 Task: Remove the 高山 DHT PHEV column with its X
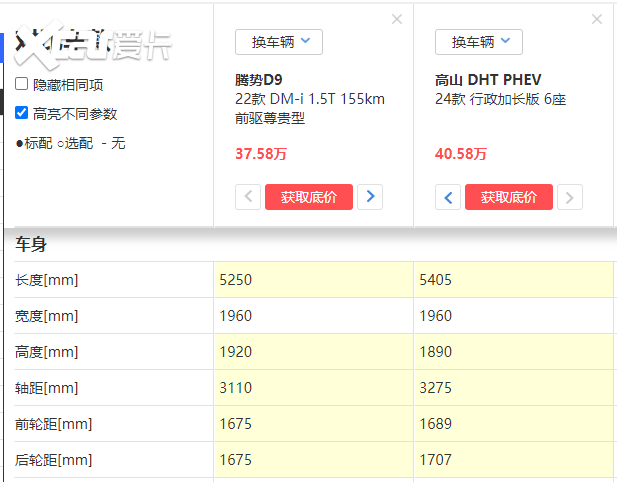[x=597, y=19]
